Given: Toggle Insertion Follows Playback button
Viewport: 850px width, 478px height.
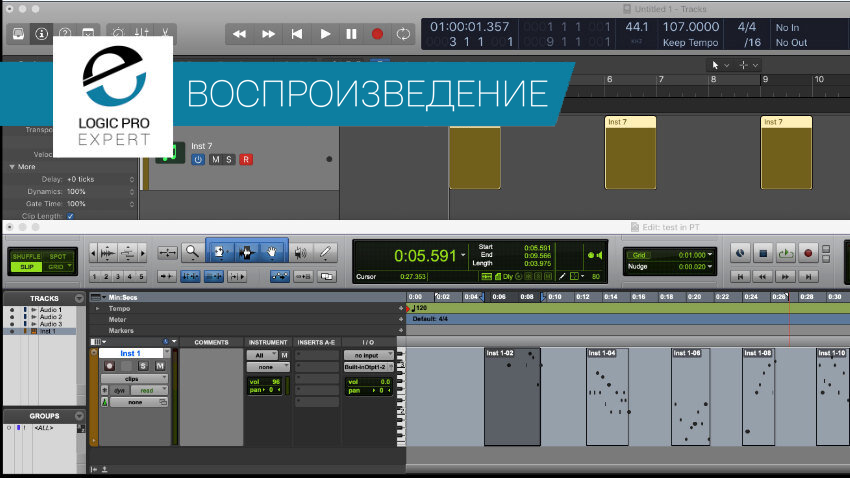Looking at the screenshot, I should (x=237, y=276).
